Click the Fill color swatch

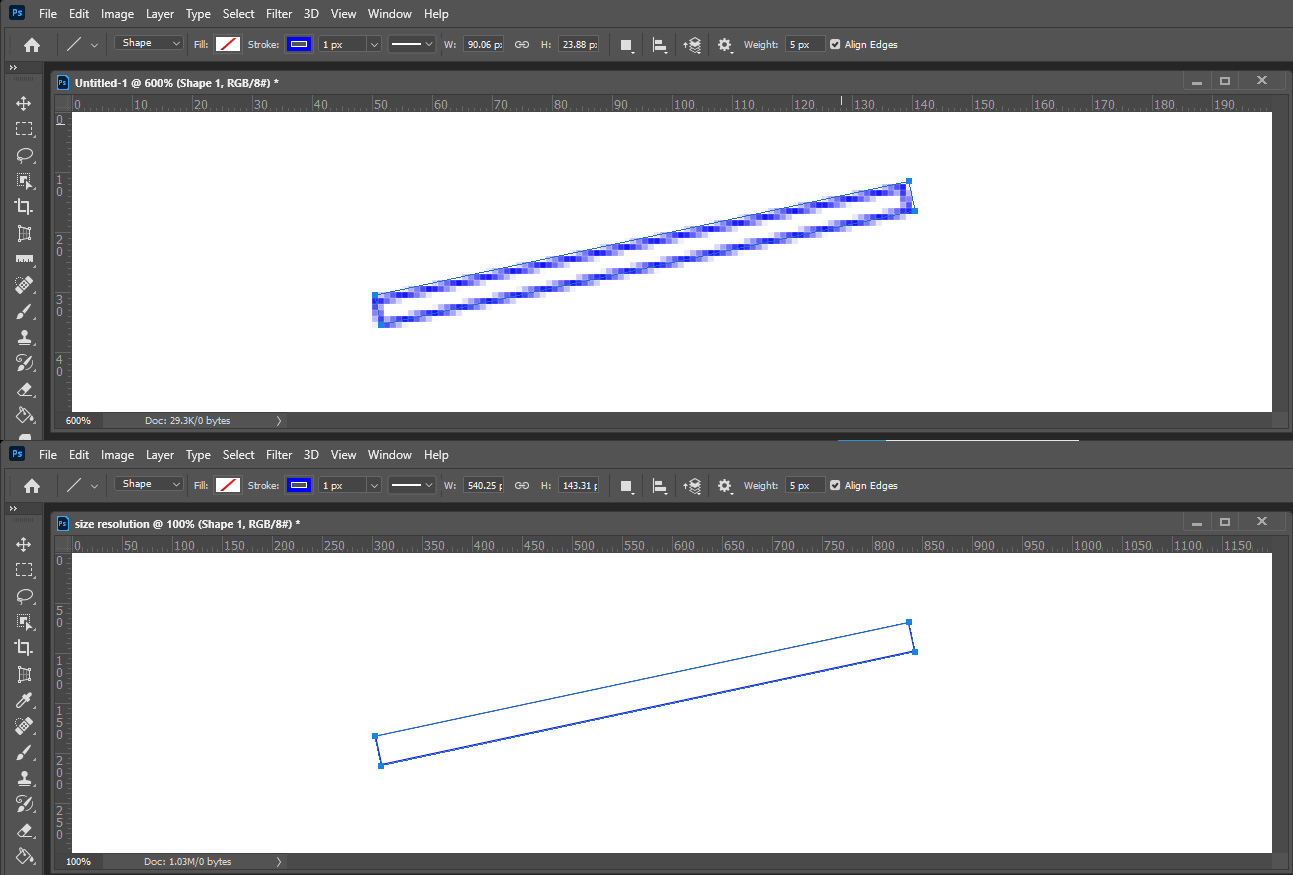tap(227, 44)
